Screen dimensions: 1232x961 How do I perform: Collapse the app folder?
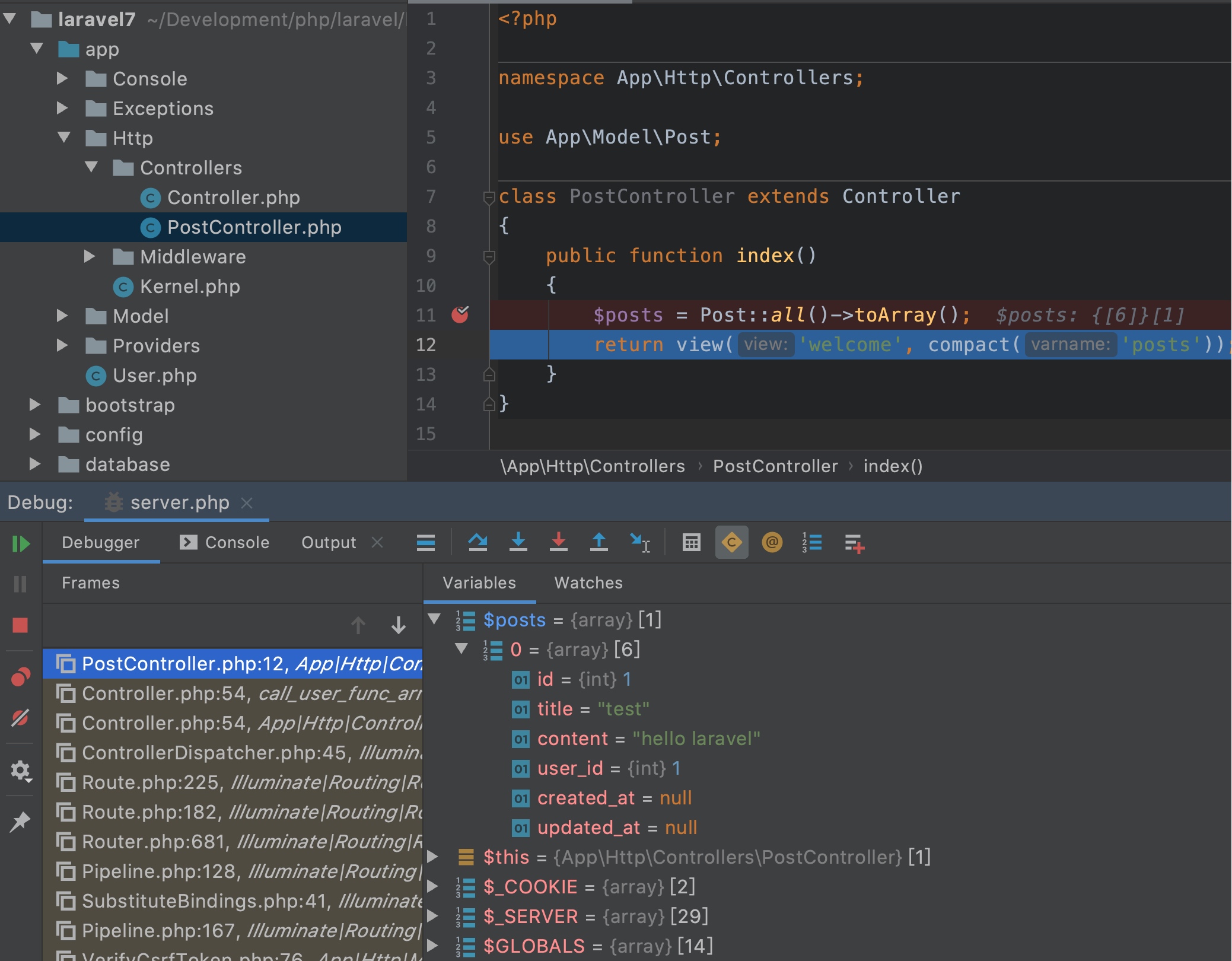click(37, 49)
